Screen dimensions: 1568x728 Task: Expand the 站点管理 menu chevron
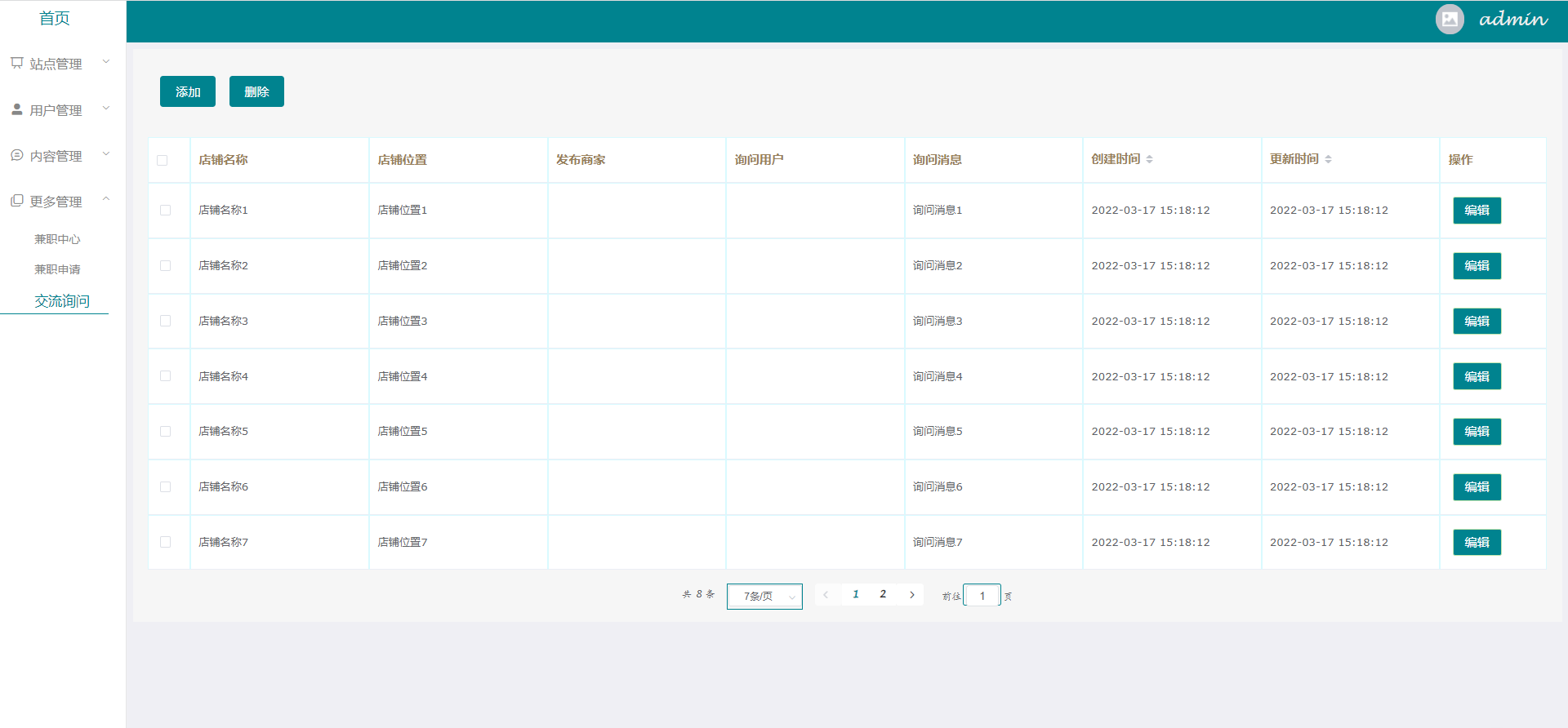click(x=106, y=62)
